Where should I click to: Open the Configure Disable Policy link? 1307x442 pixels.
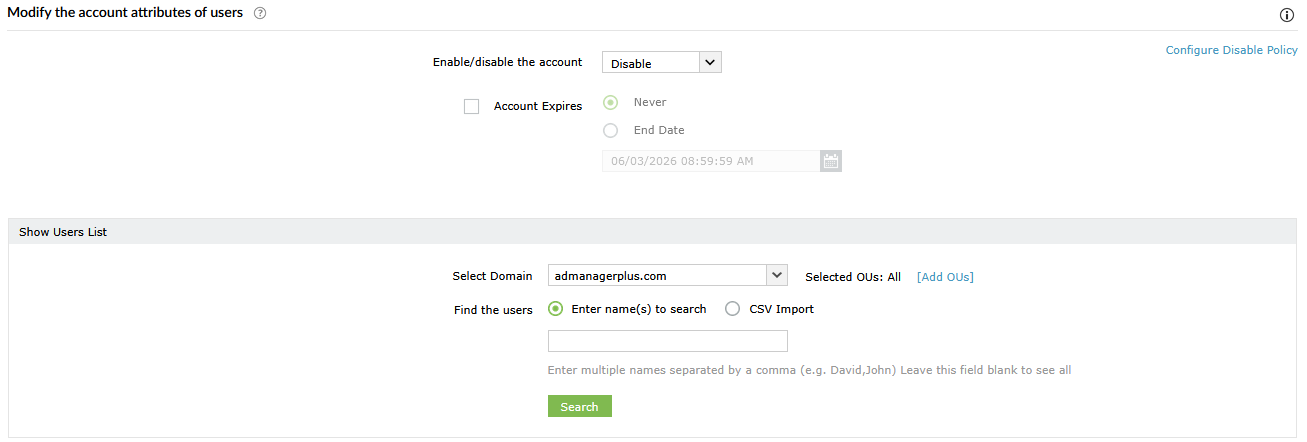tap(1232, 50)
